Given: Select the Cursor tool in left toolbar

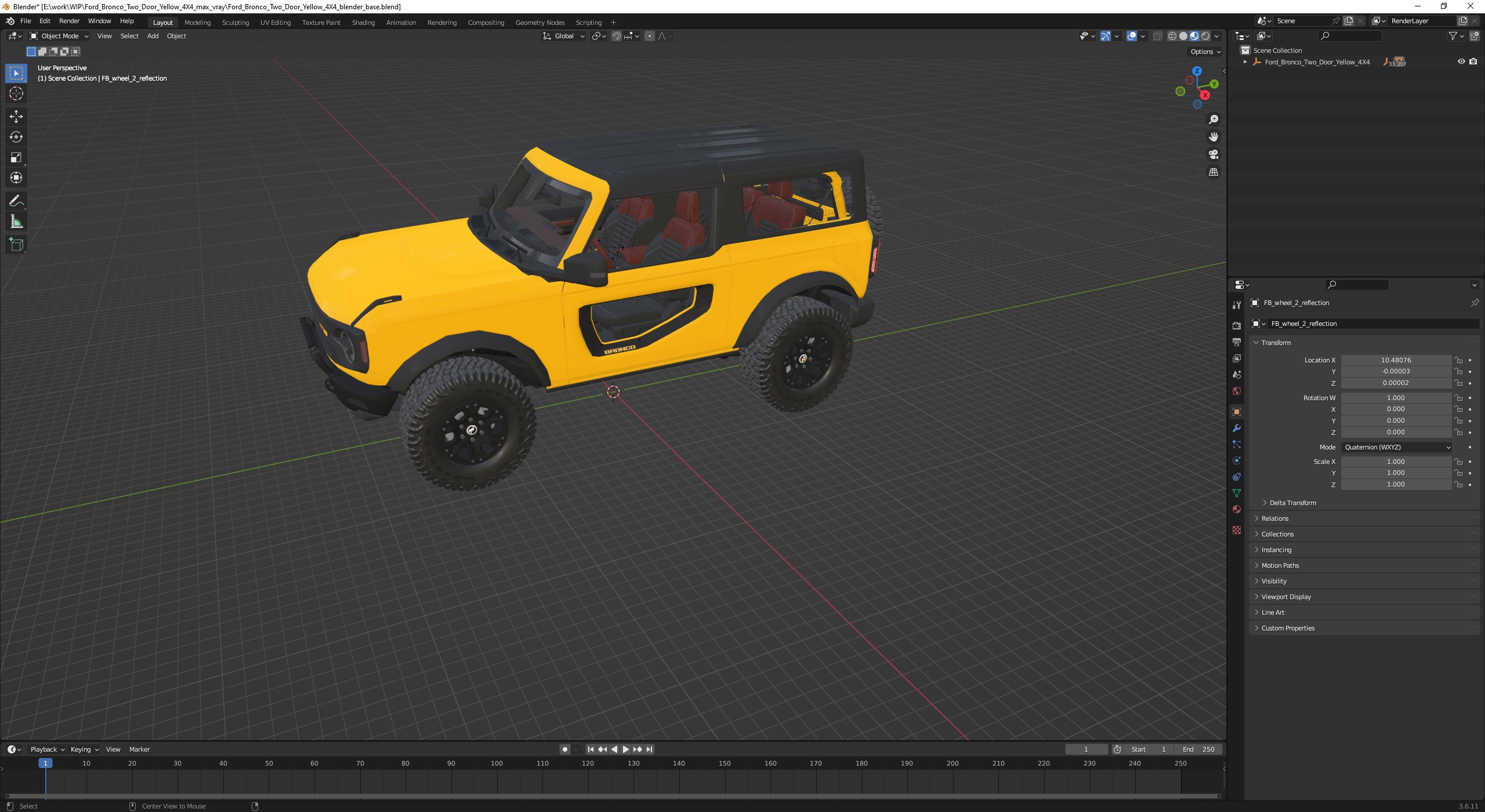Looking at the screenshot, I should click(16, 93).
